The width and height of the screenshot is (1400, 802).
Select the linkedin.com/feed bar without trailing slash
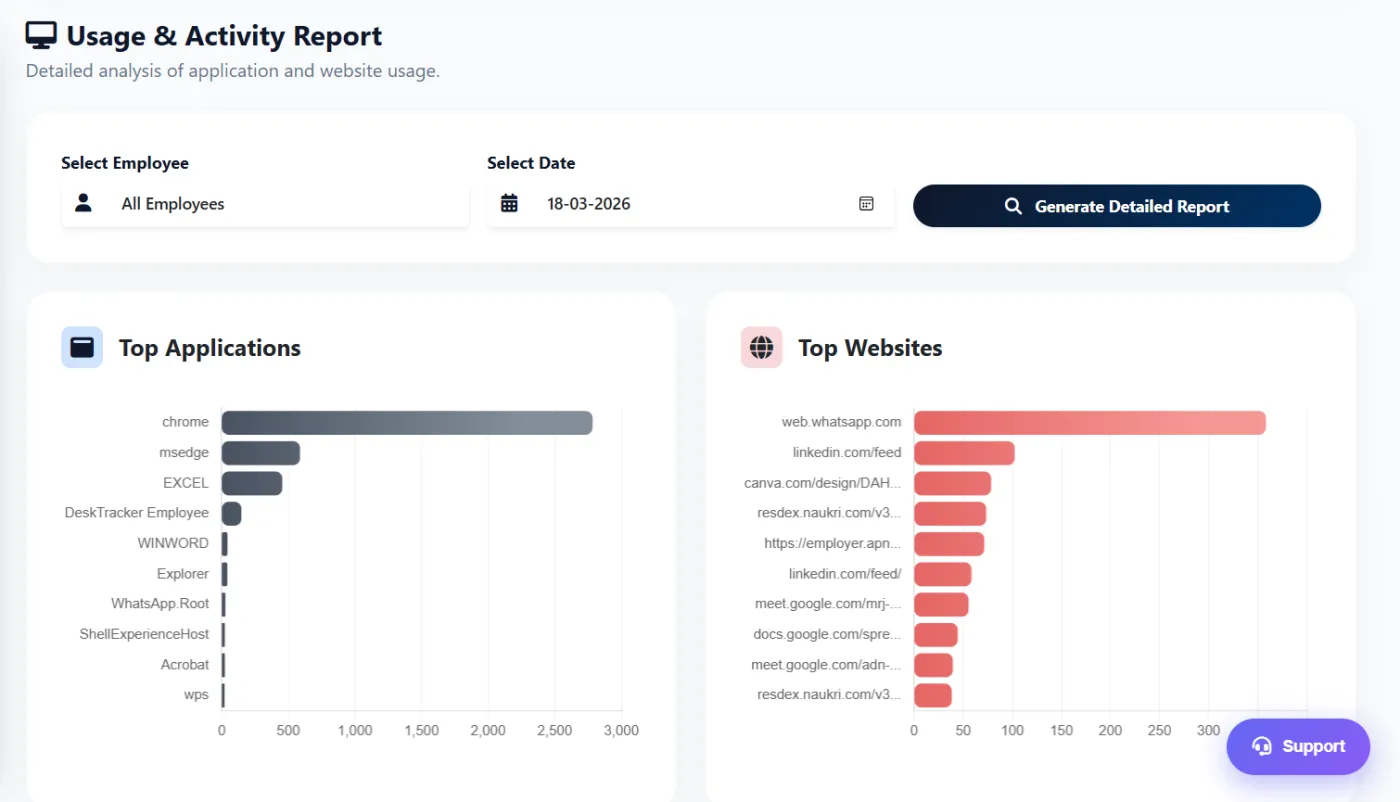pyautogui.click(x=964, y=453)
